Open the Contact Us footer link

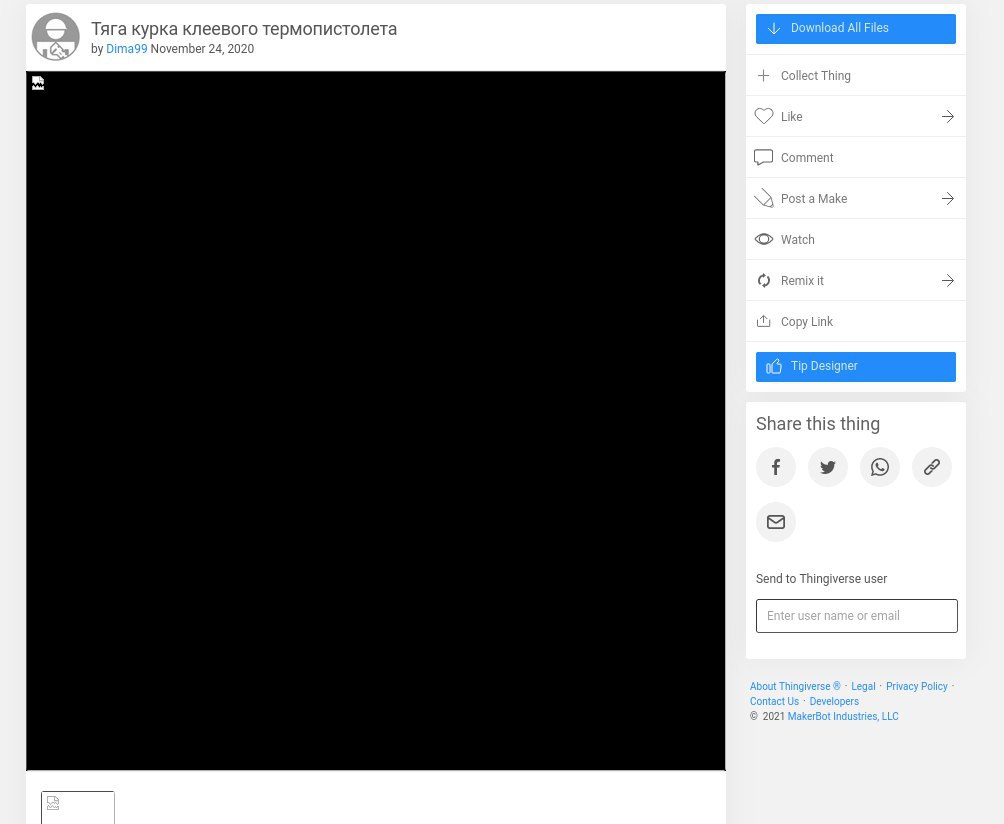(774, 701)
